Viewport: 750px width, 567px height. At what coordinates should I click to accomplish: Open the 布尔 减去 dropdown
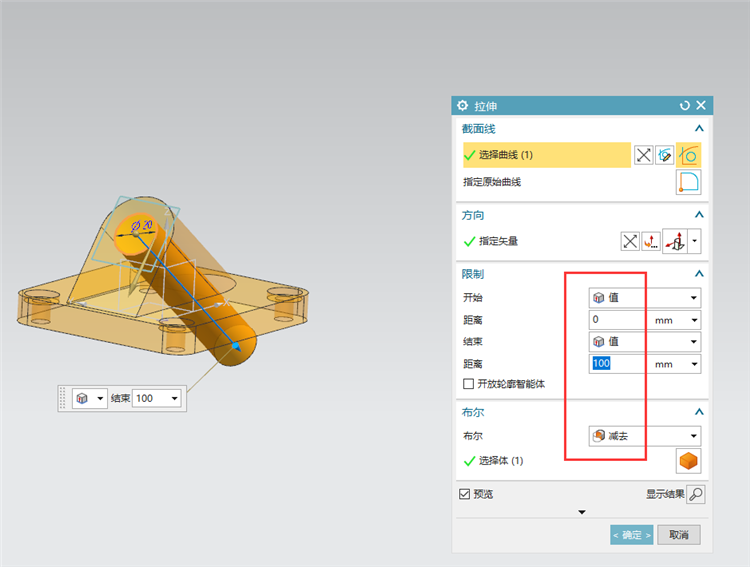[645, 436]
